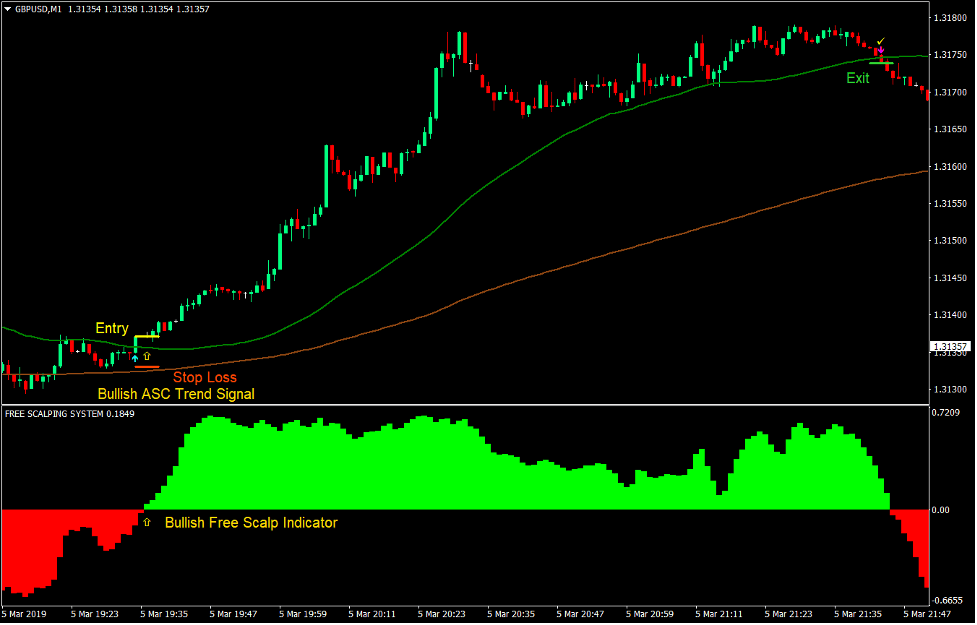Click the white up-arrow in the scalp indicator pane
The height and width of the screenshot is (625, 977).
point(146,521)
